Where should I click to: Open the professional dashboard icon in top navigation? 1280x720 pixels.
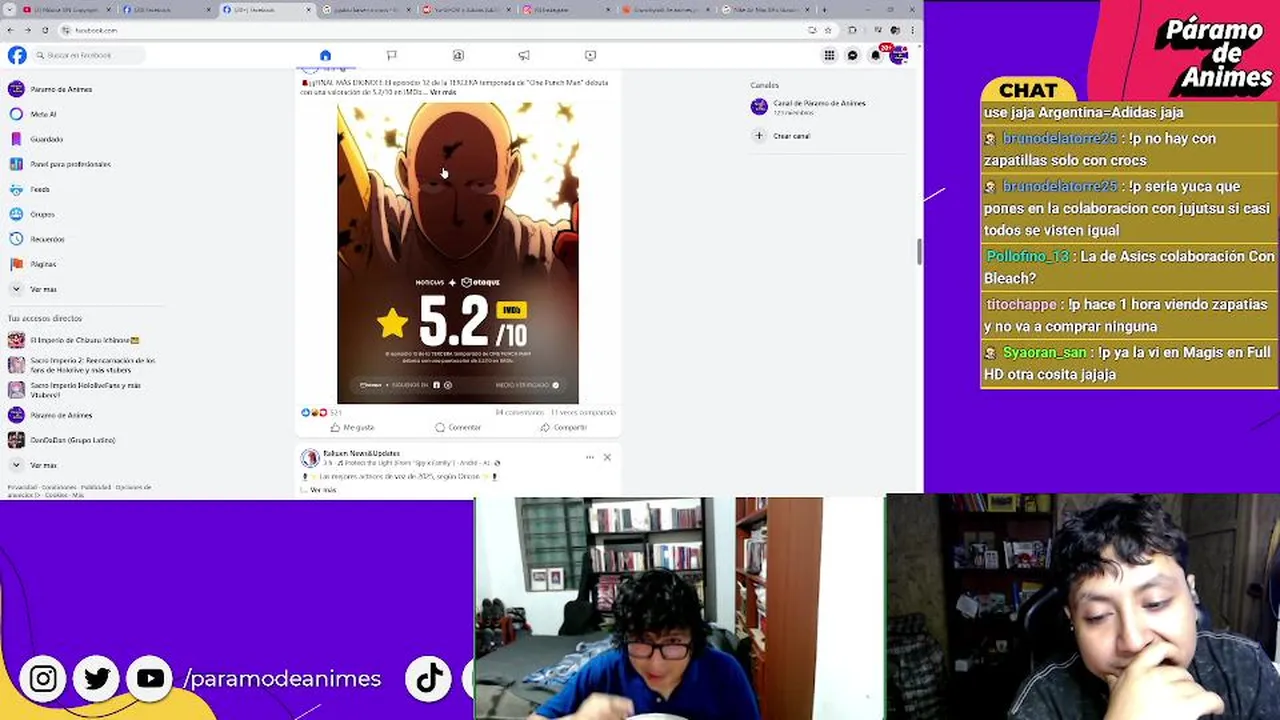point(458,55)
